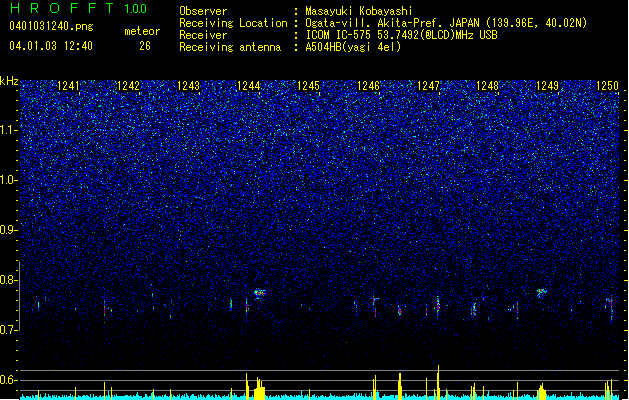The width and height of the screenshot is (629, 400).
Task: Click the 0.8 kHz axis label
Action: (9, 280)
